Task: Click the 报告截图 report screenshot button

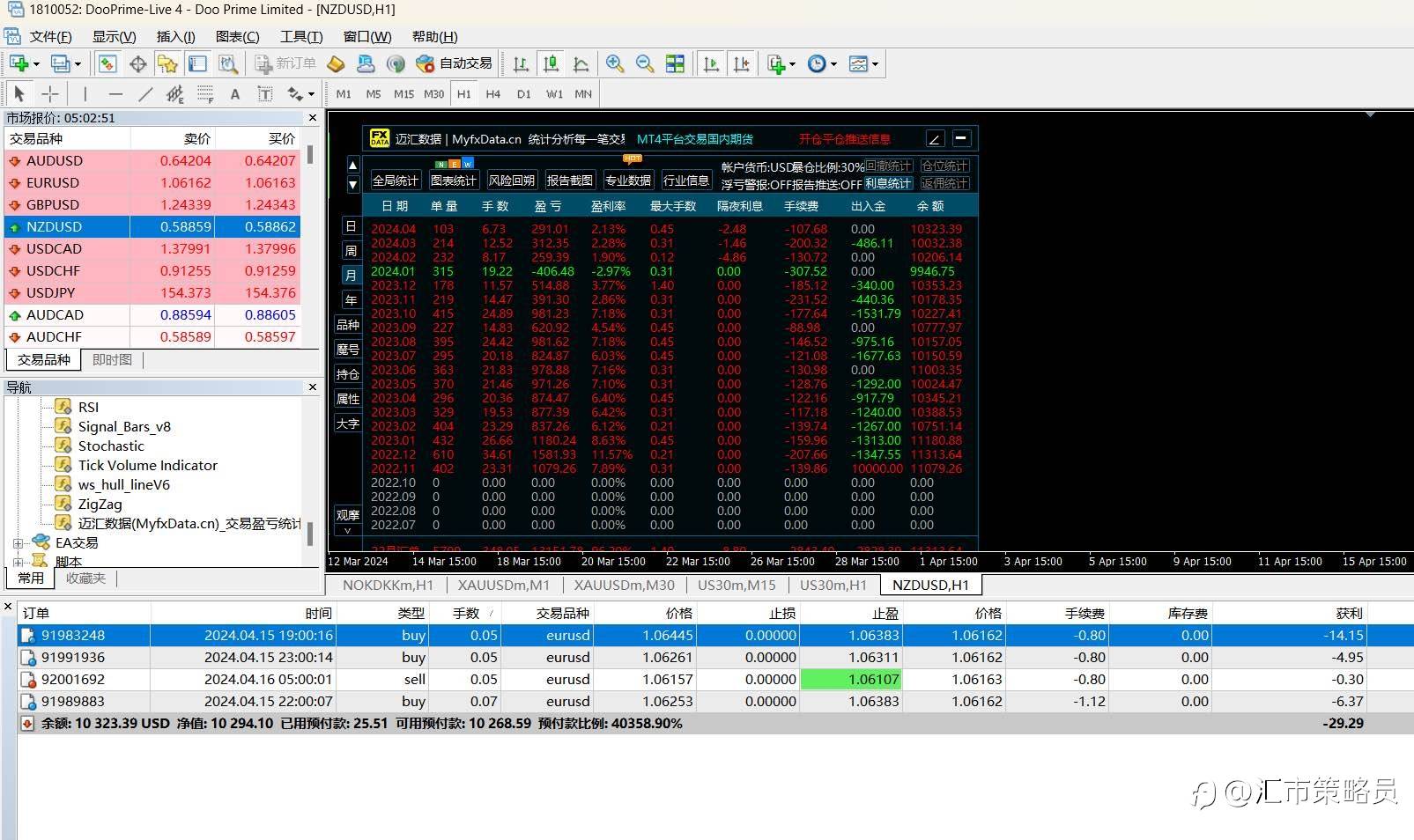Action: point(569,181)
